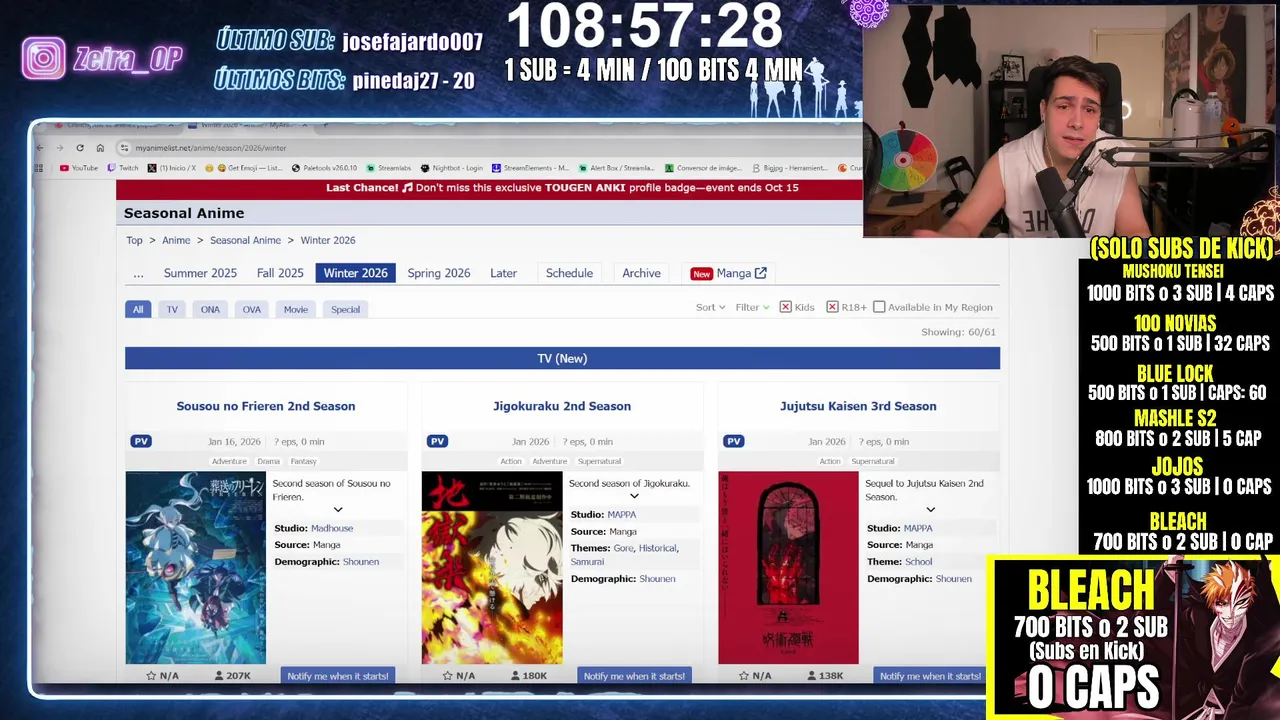Open the Inicio / X bookmark
The height and width of the screenshot is (720, 1280).
(x=171, y=168)
